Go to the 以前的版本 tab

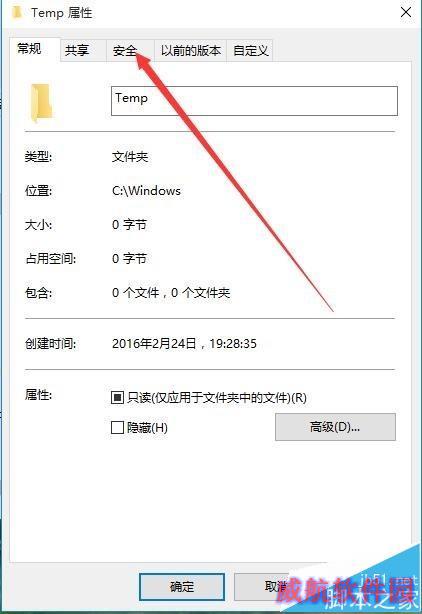191,50
